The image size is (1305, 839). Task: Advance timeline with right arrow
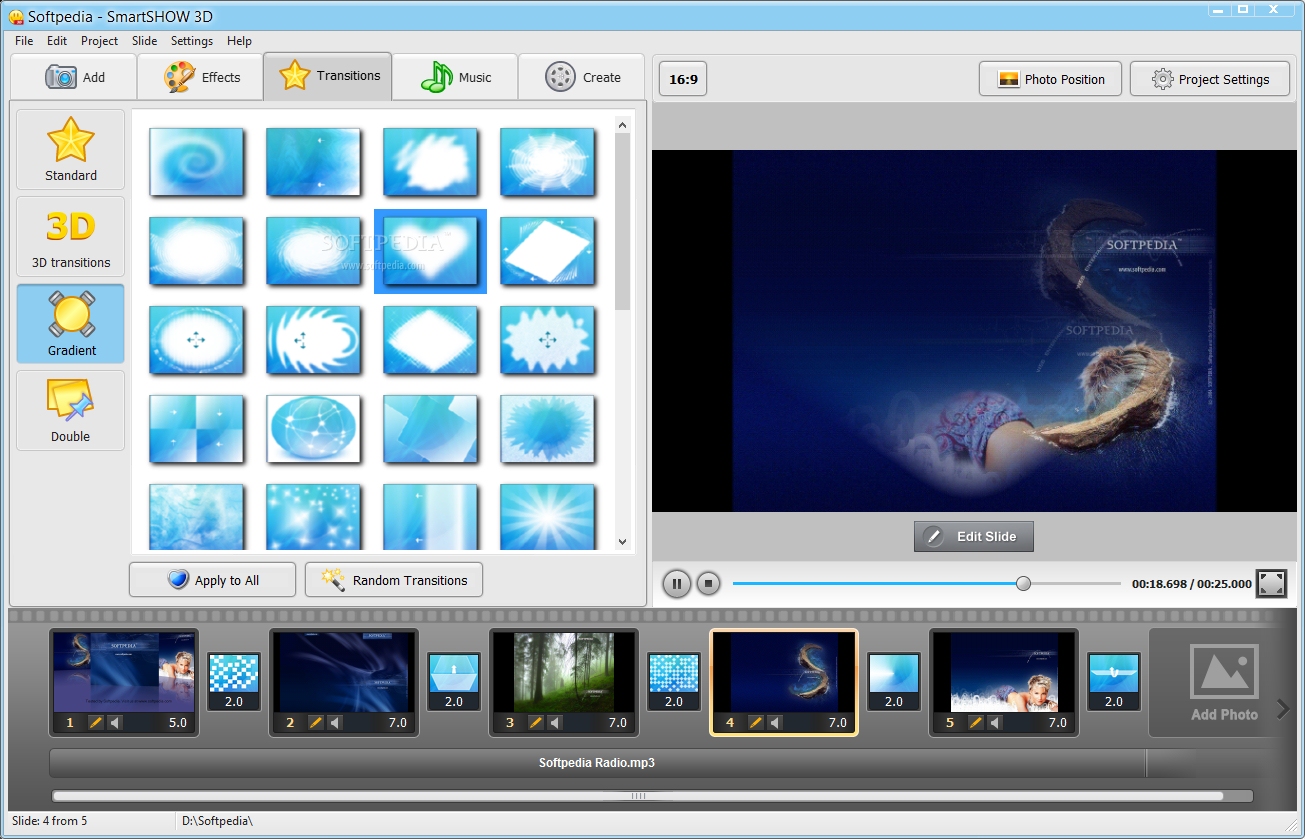click(x=1284, y=710)
